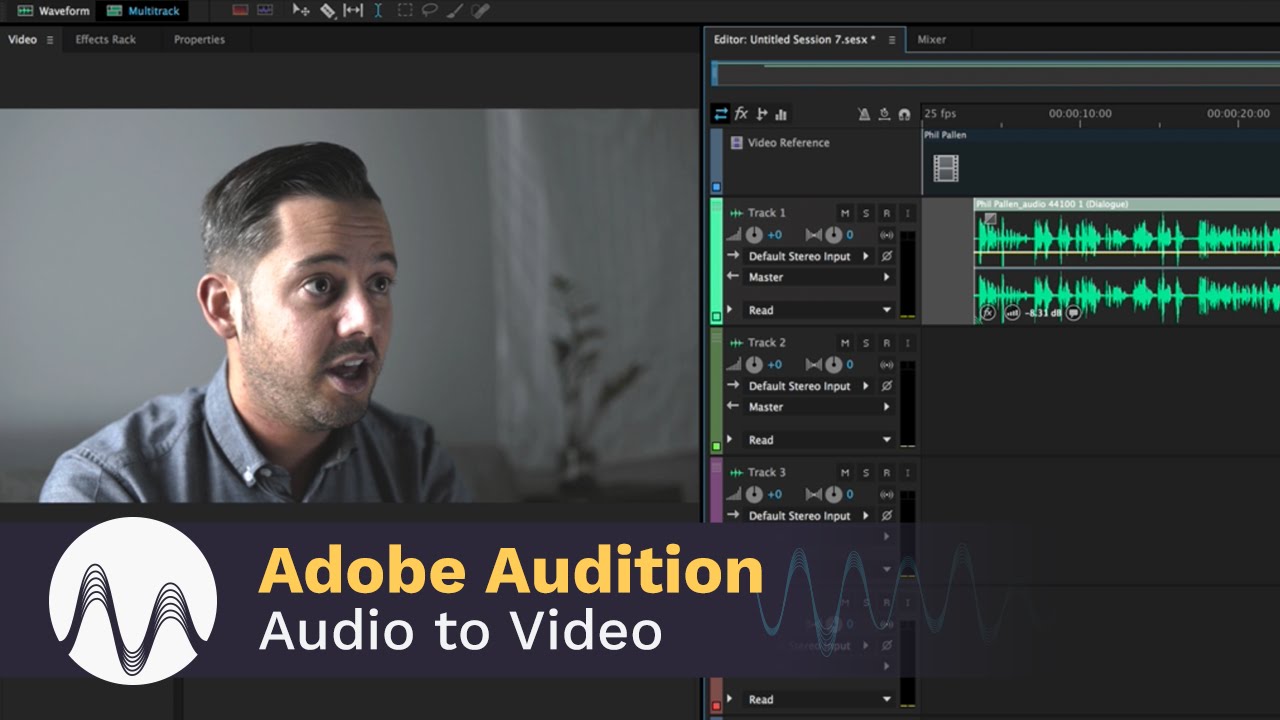Mute Track 2
1280x720 pixels.
(x=845, y=343)
